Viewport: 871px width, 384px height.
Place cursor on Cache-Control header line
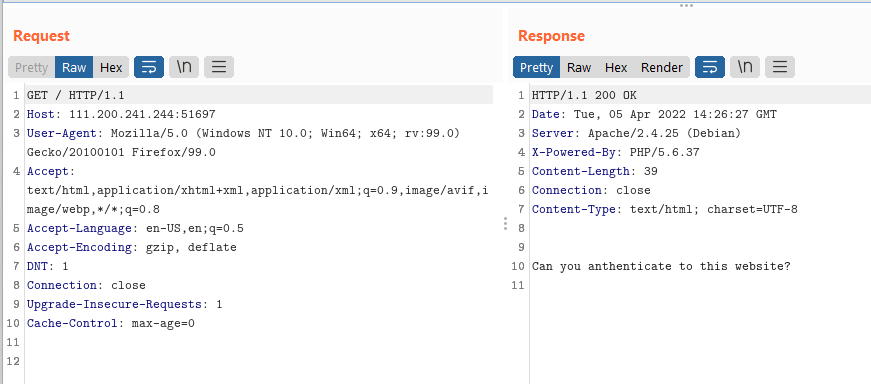111,323
